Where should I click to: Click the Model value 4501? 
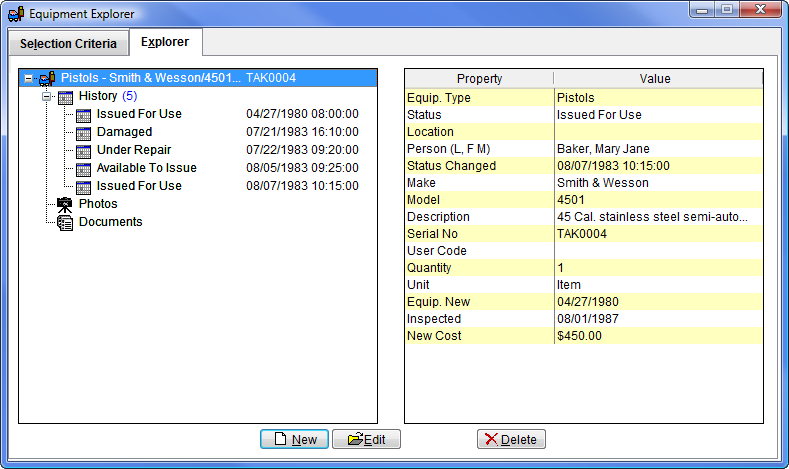point(571,200)
